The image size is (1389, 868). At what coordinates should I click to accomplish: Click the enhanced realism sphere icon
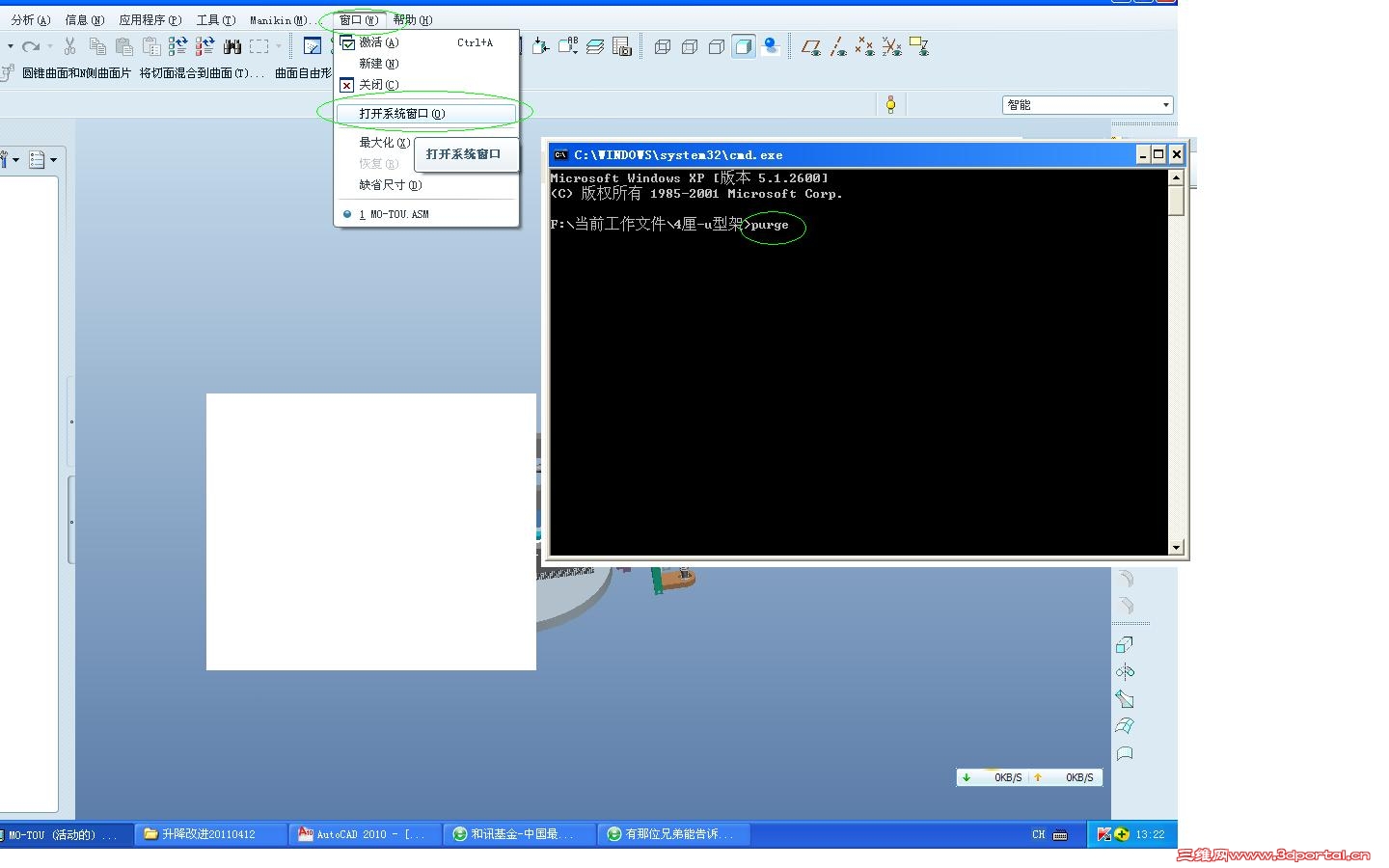point(771,46)
